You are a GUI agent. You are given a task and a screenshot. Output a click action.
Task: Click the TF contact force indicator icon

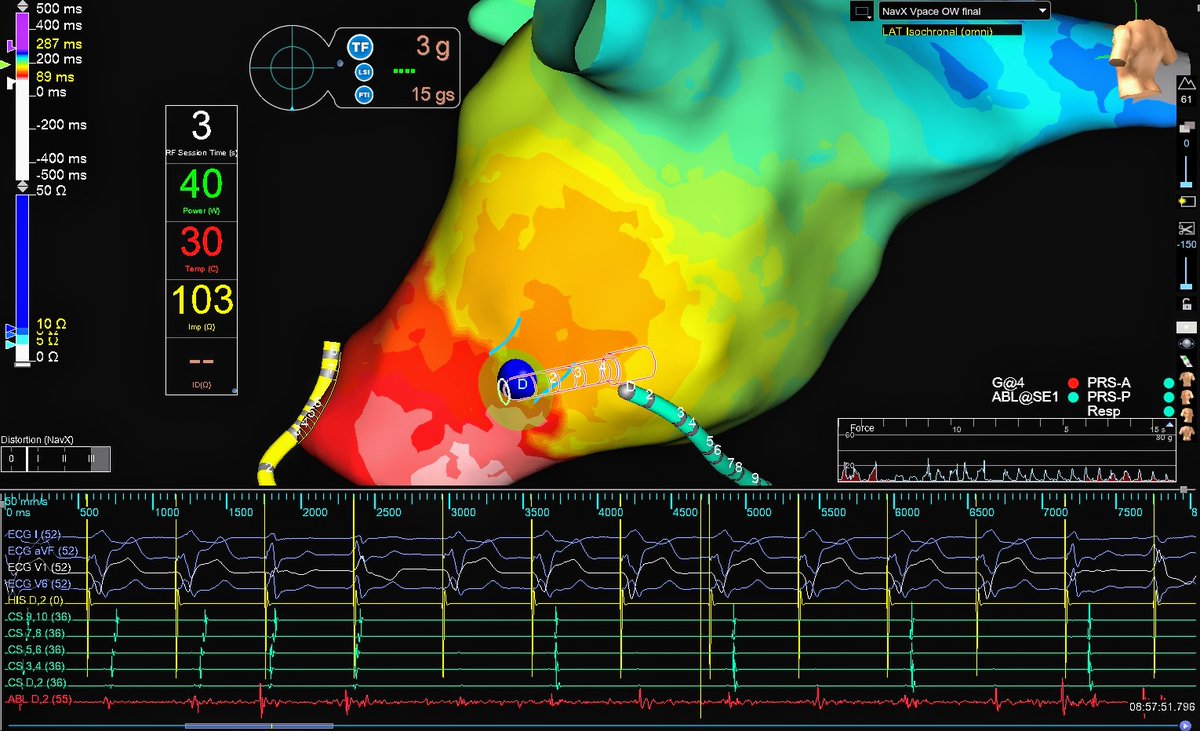[360, 46]
